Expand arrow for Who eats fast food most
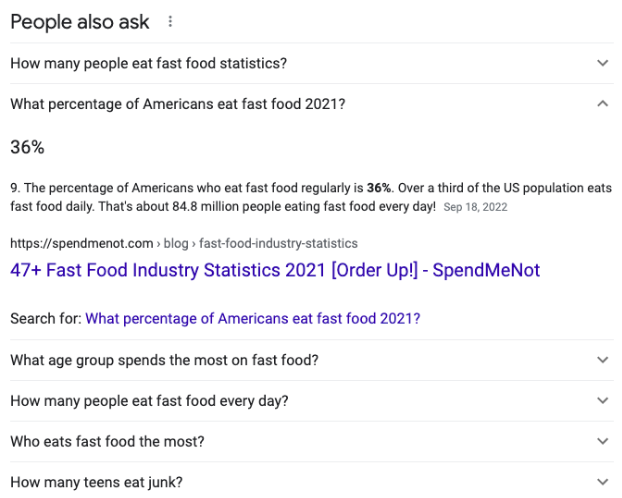 (x=602, y=441)
